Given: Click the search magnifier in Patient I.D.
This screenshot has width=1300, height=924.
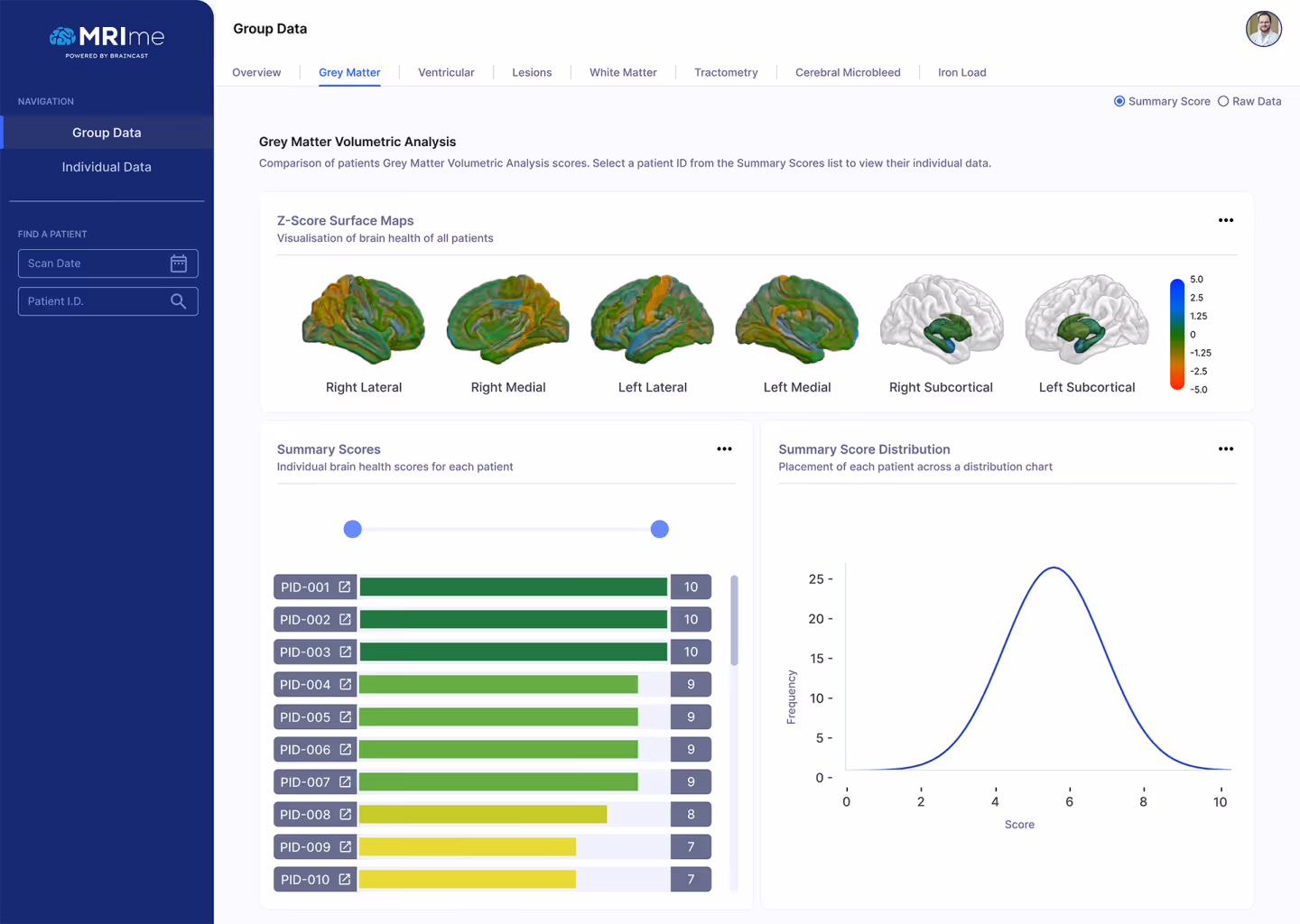Looking at the screenshot, I should pyautogui.click(x=179, y=301).
